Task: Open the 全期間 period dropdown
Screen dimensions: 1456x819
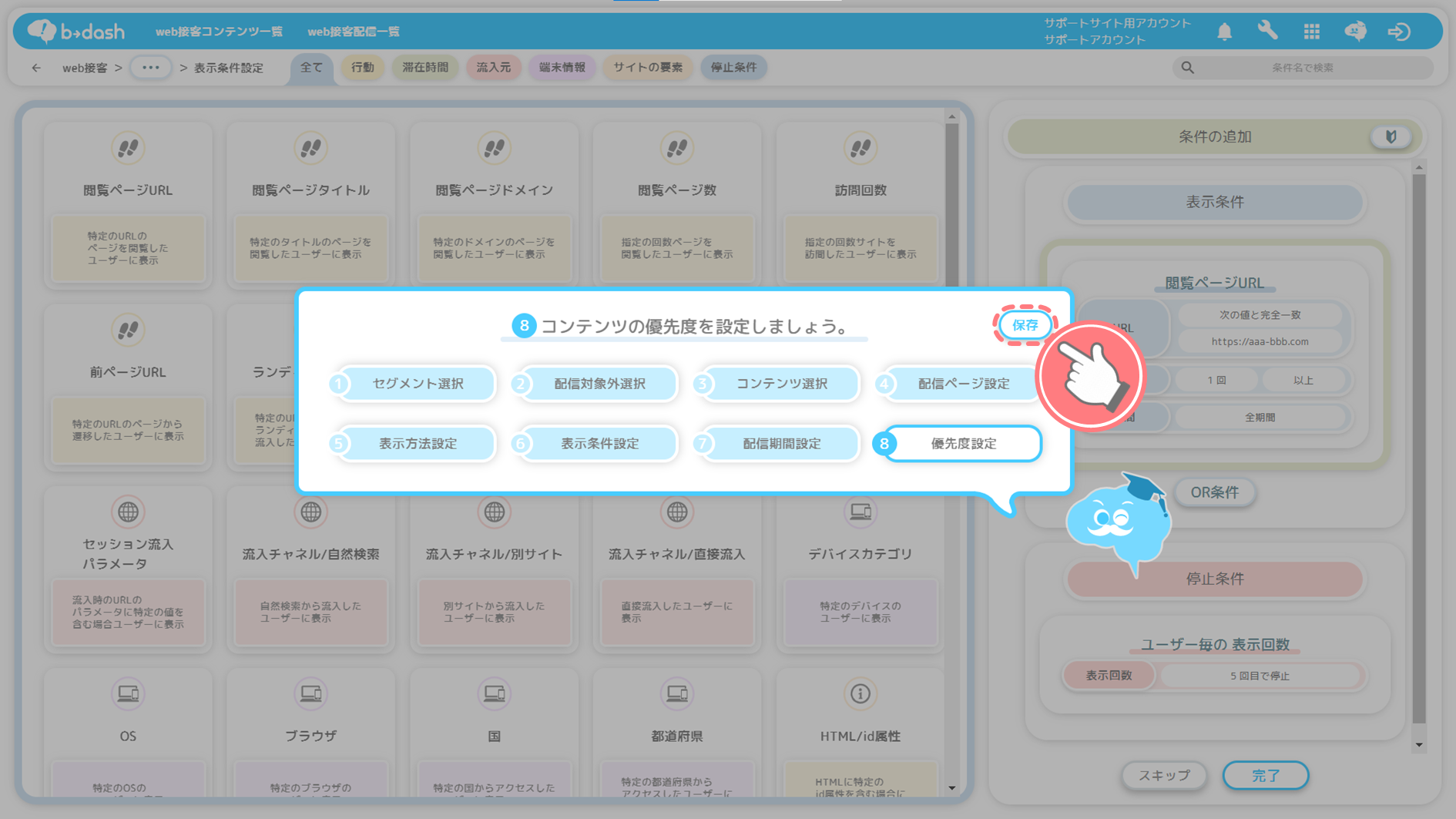Action: point(1260,417)
